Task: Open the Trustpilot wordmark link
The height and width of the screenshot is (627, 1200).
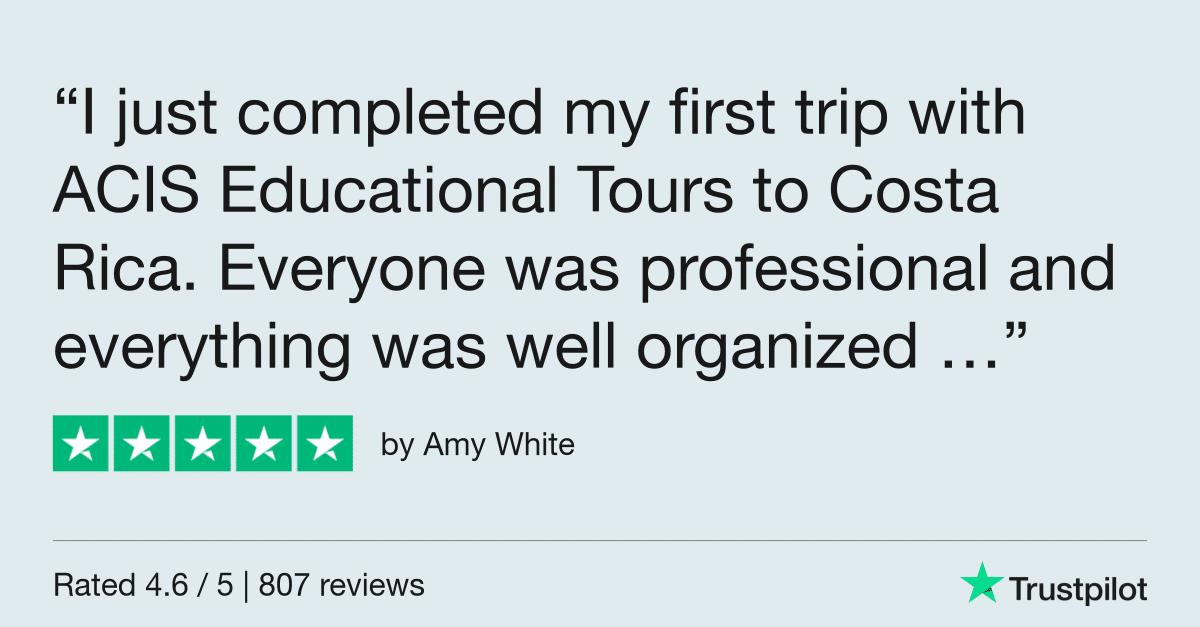Action: click(1077, 589)
